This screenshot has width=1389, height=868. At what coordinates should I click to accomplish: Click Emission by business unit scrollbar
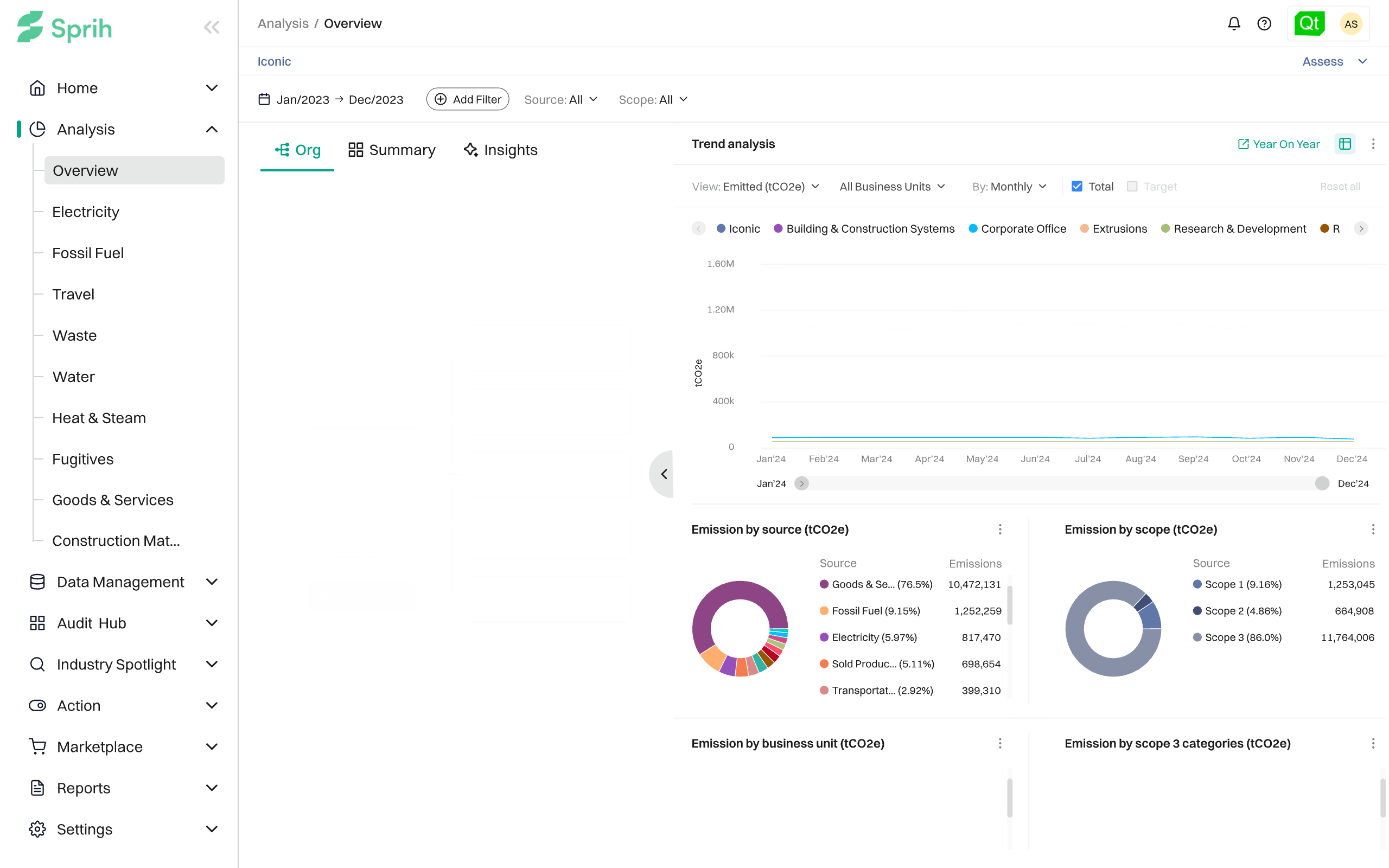click(x=1010, y=798)
